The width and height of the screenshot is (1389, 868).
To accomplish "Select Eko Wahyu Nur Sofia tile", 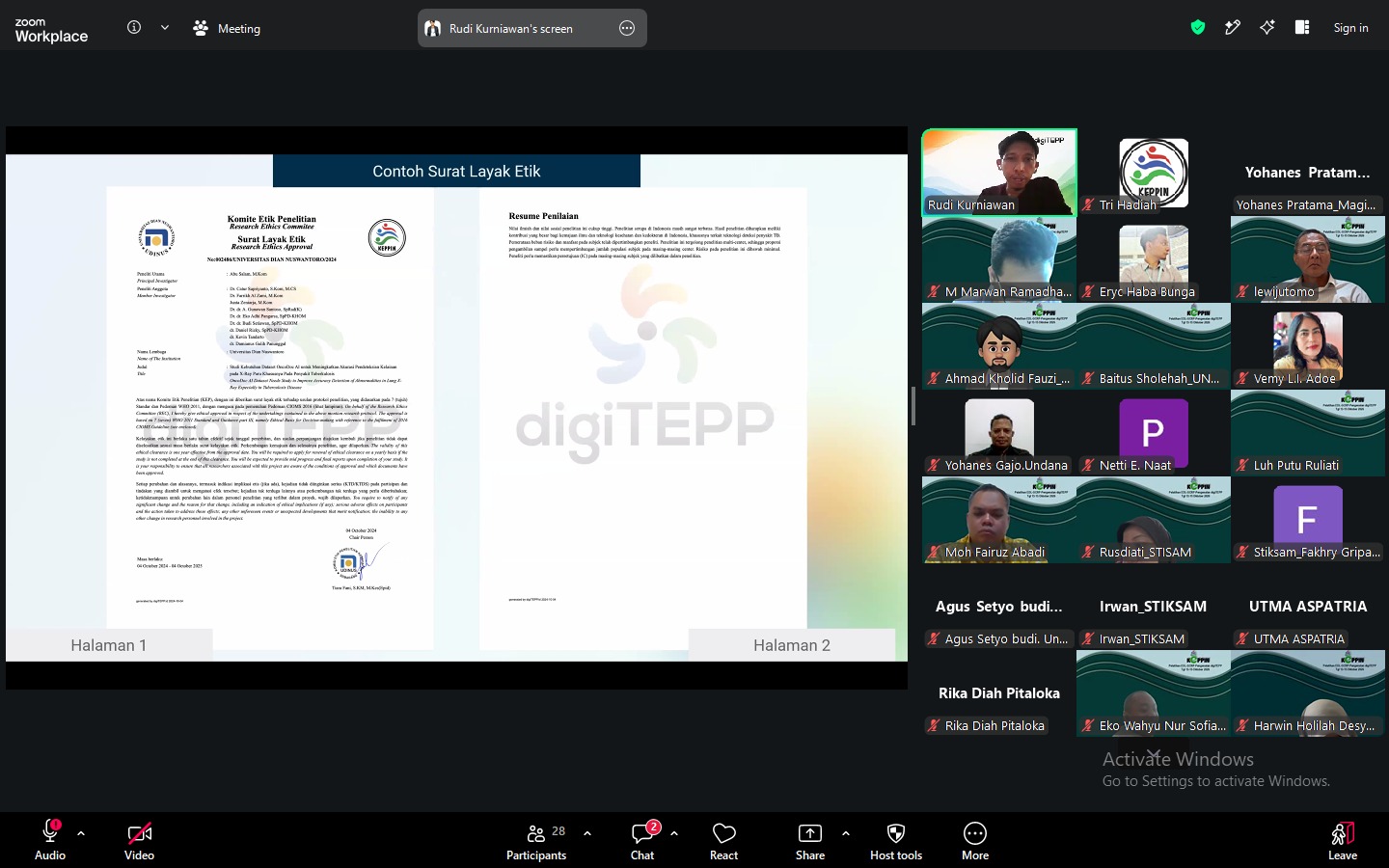I will (1154, 693).
